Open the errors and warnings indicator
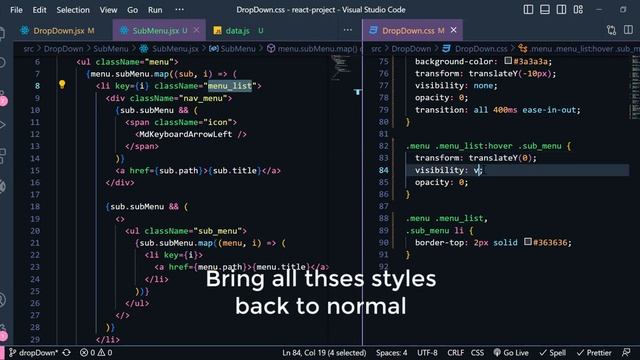 coord(96,353)
